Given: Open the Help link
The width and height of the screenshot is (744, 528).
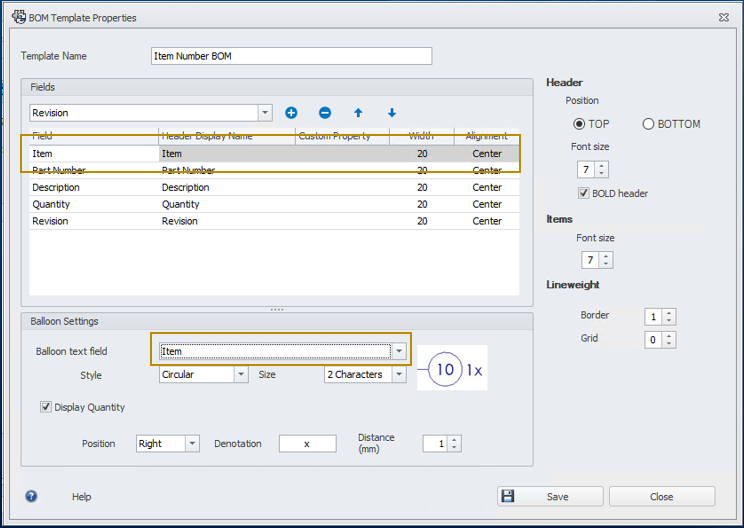Looking at the screenshot, I should (x=82, y=496).
